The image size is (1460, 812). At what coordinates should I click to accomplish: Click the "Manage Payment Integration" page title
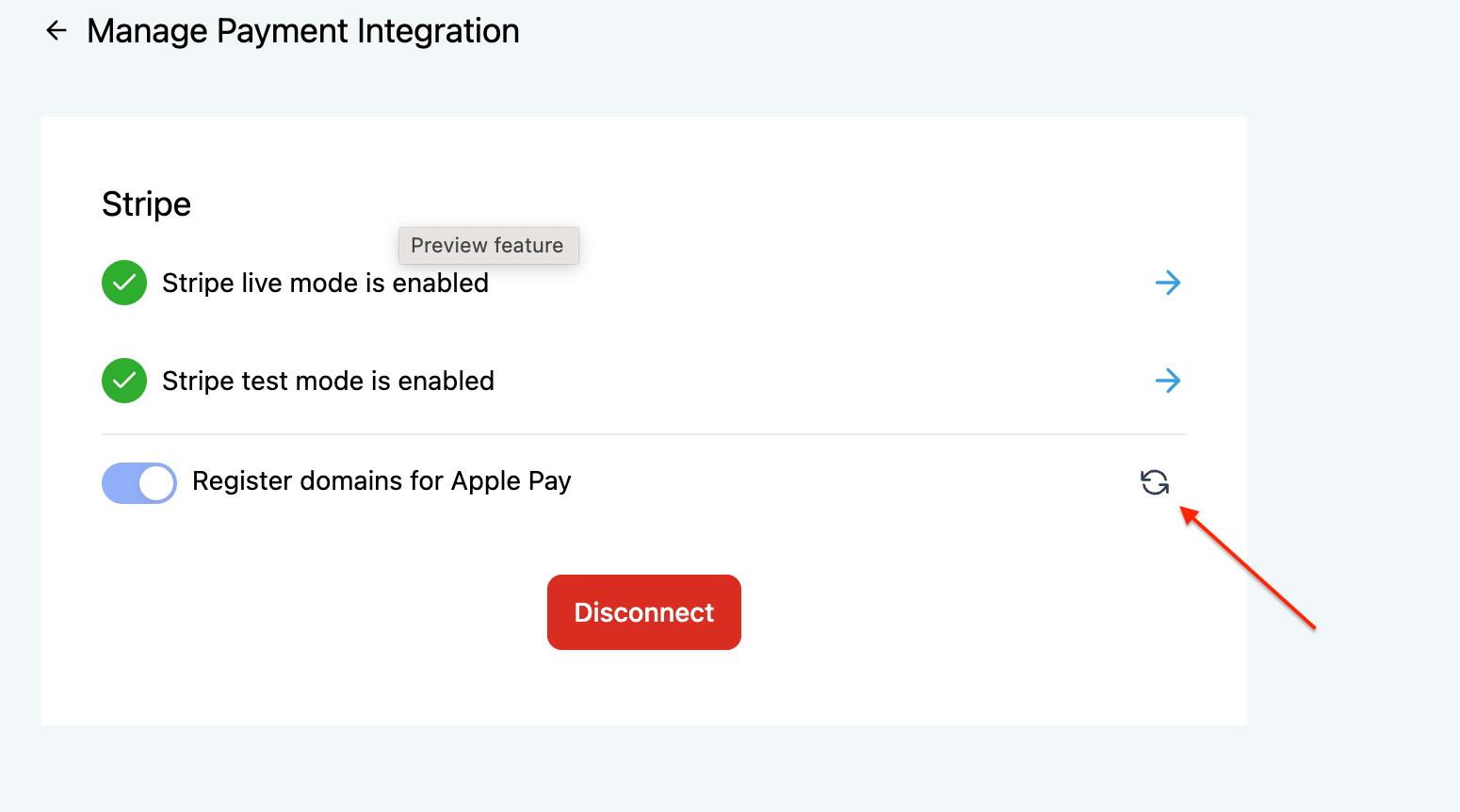pyautogui.click(x=302, y=31)
